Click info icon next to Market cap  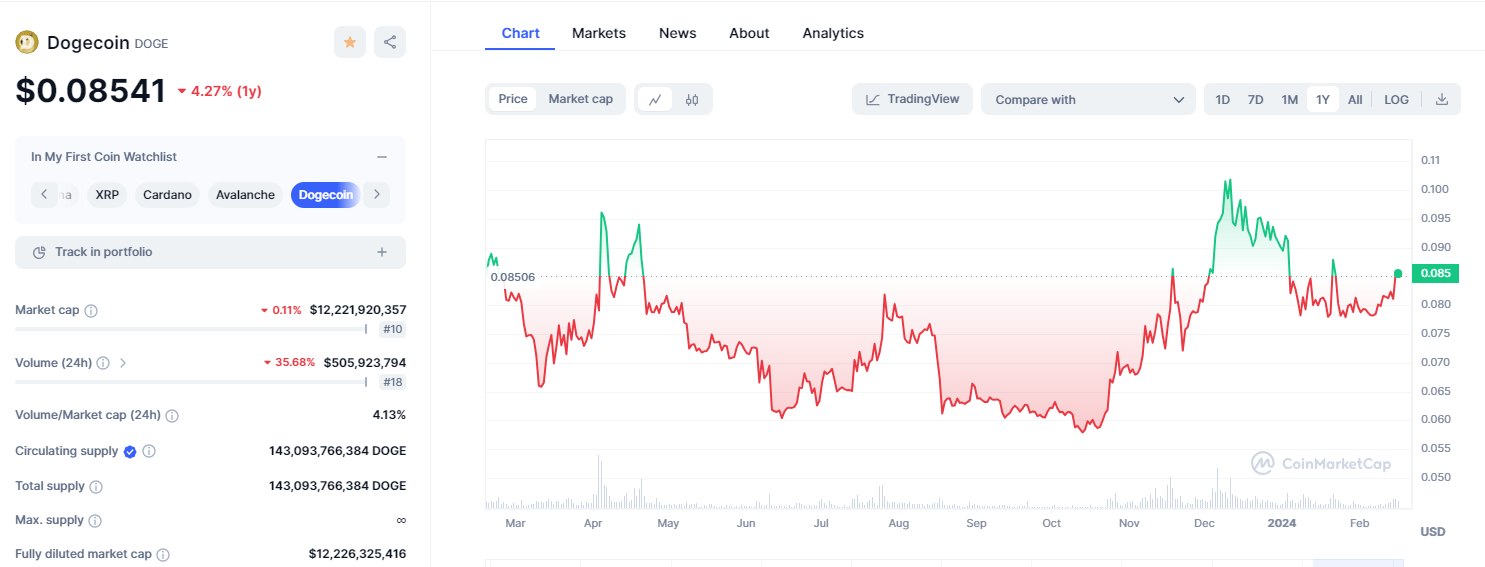click(91, 311)
